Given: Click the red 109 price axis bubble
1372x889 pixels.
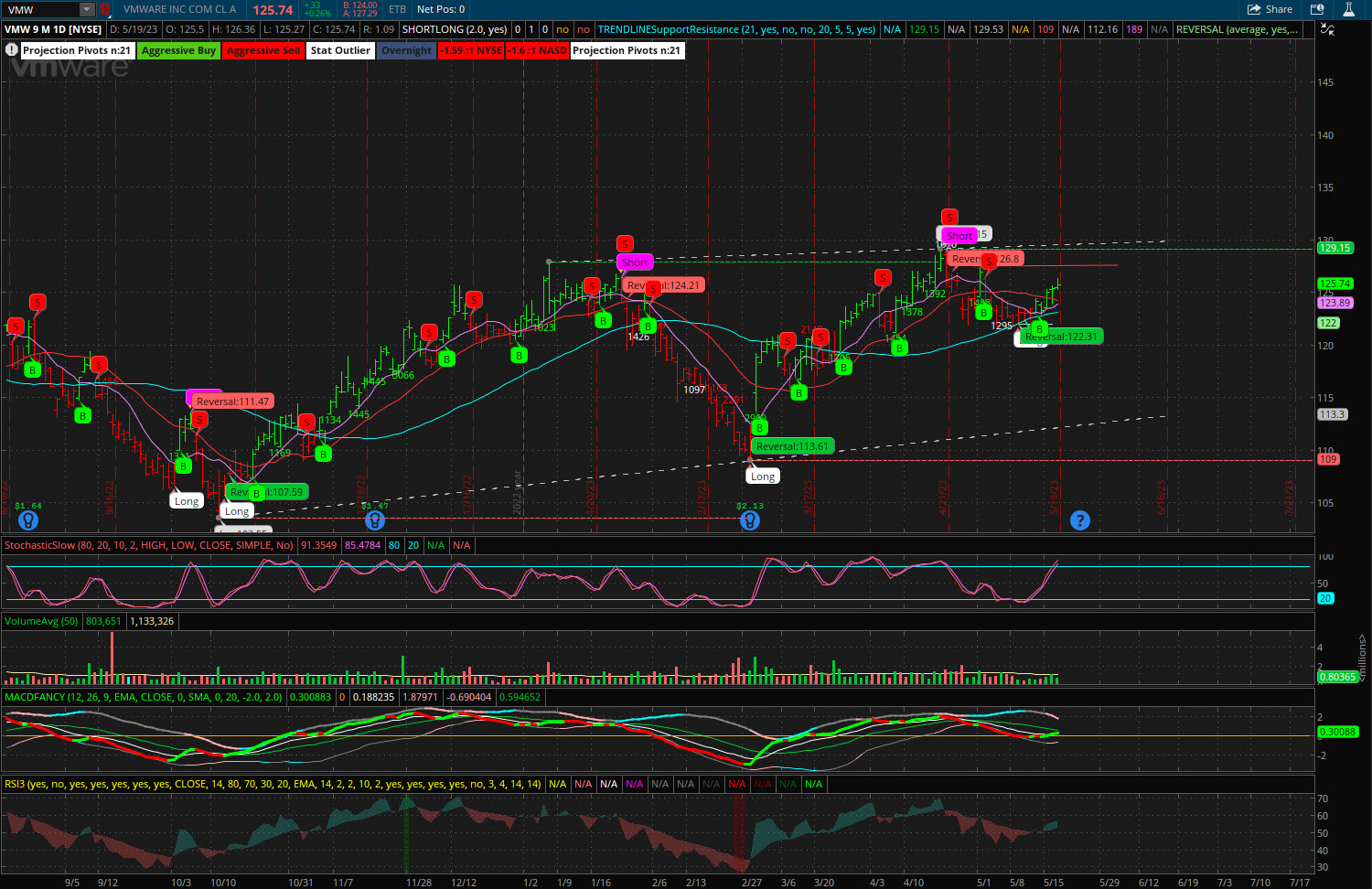Looking at the screenshot, I should [1328, 459].
